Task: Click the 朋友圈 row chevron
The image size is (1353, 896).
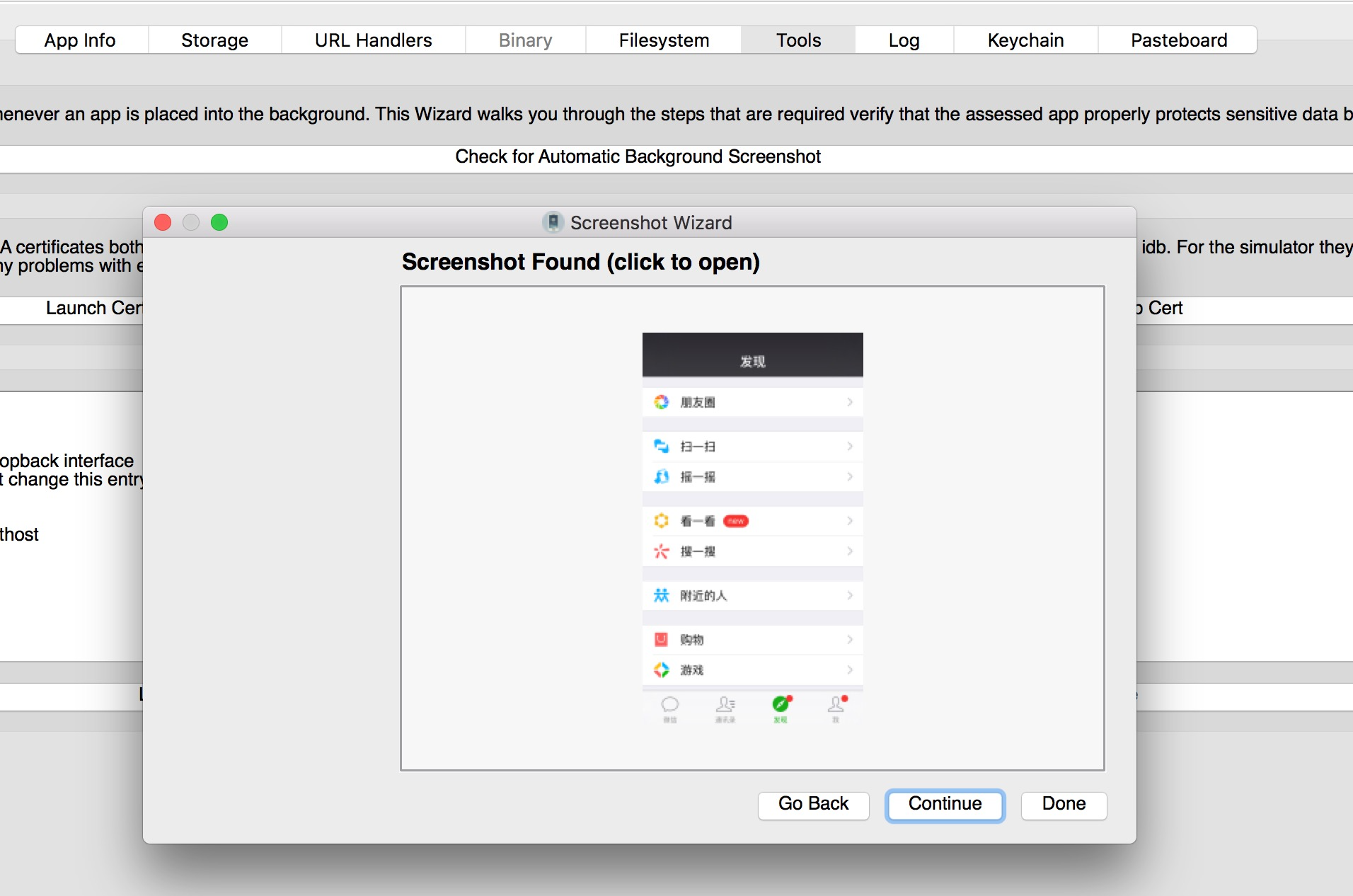Action: [850, 402]
